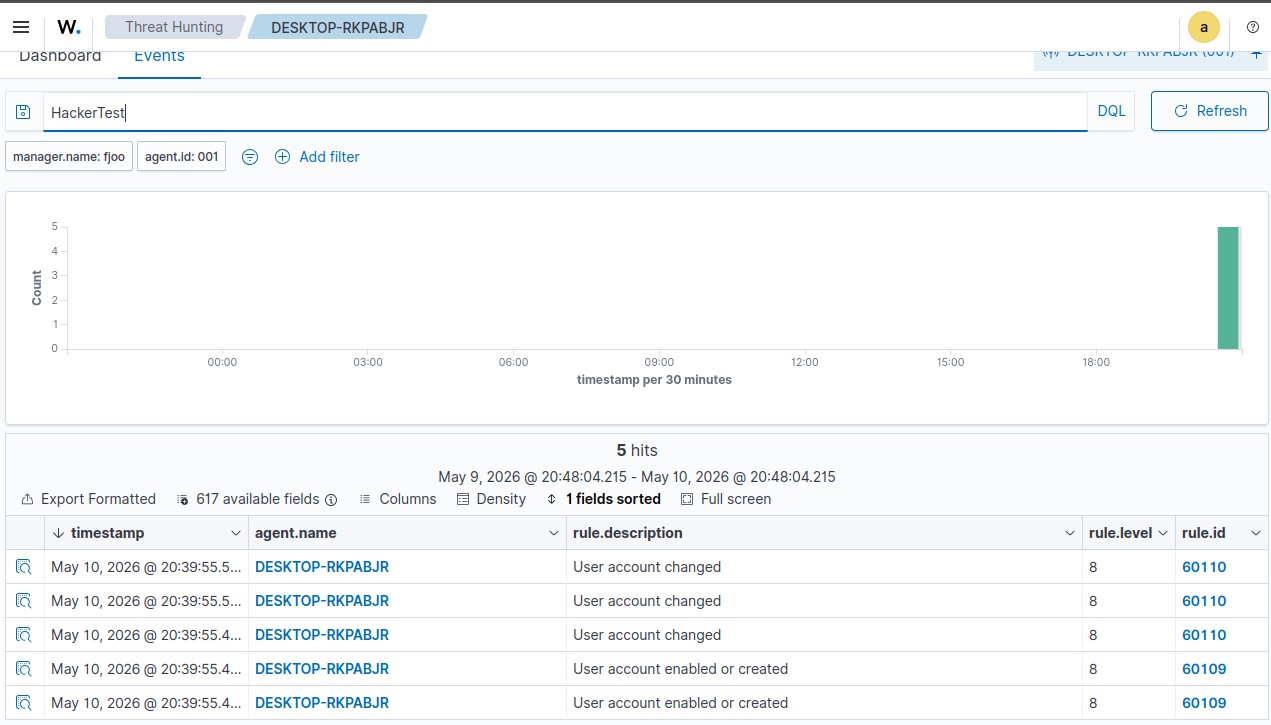Inspect document for second User account changed row
The image size is (1271, 725).
click(x=24, y=601)
